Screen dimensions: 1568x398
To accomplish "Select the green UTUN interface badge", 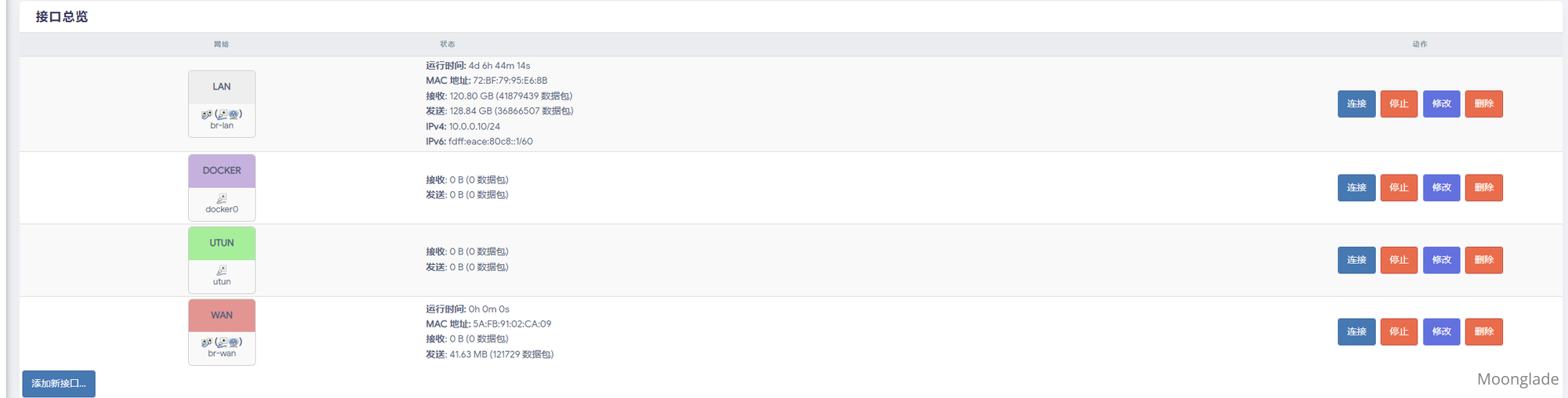I will tap(222, 243).
